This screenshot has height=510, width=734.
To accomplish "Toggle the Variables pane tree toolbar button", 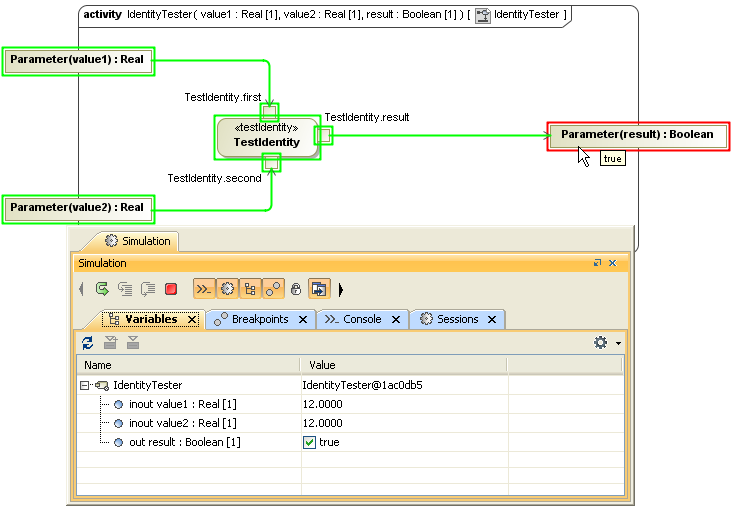I will (x=249, y=289).
